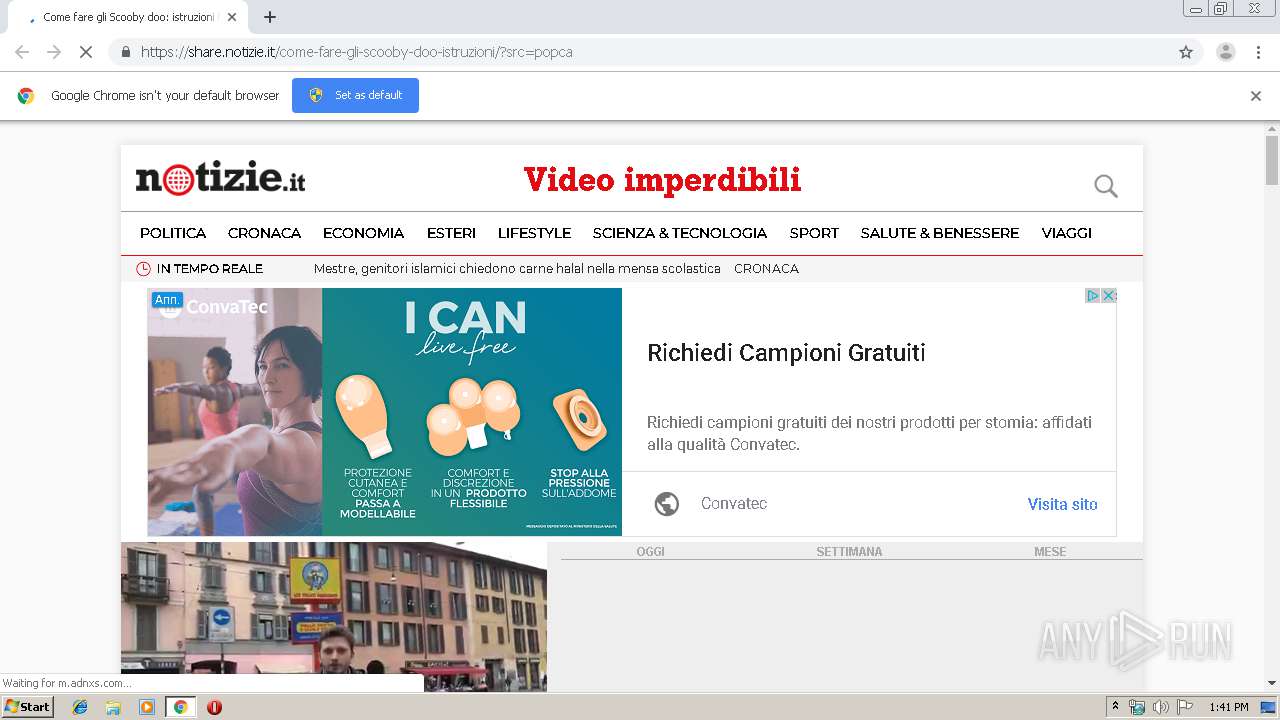The image size is (1280, 720).
Task: Open CRONACA tag beside ticker headline
Action: pos(766,269)
